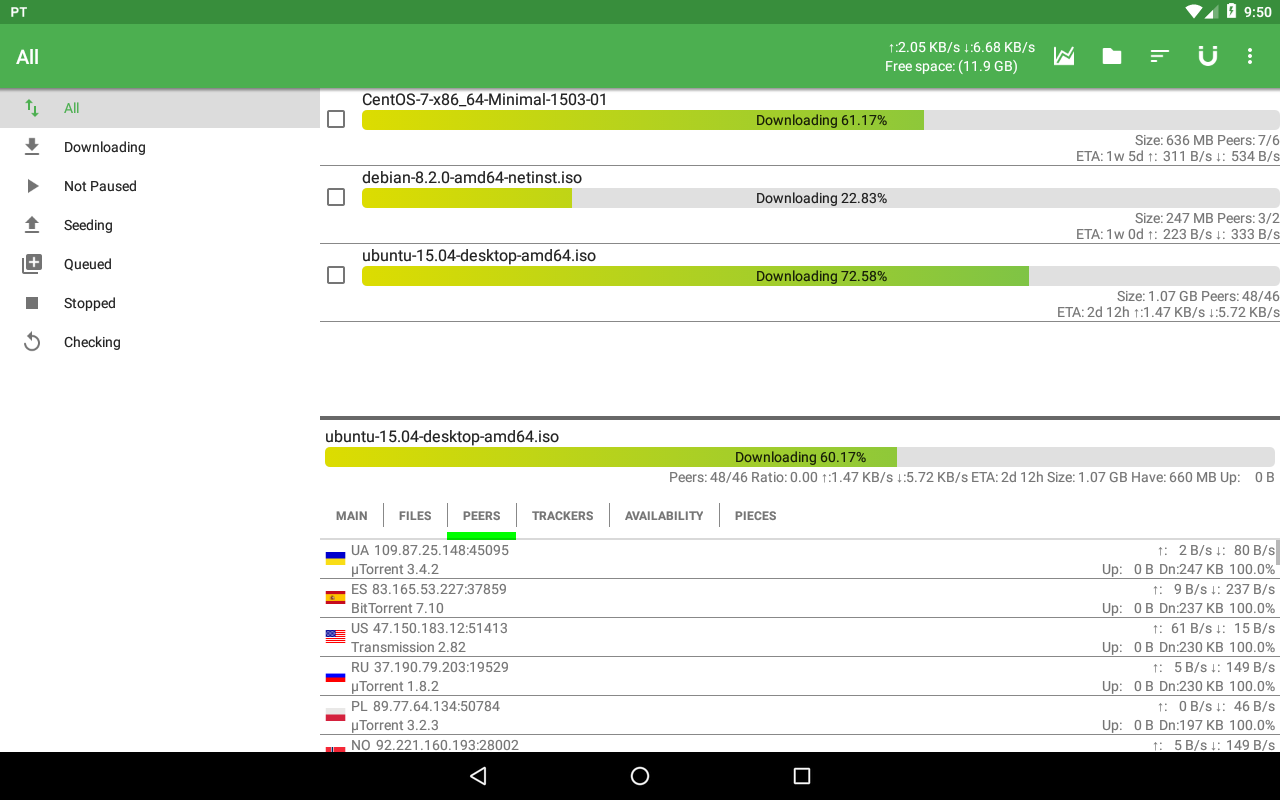Screen dimensions: 1280x800
Task: Select the All filter label
Action: [x=72, y=108]
